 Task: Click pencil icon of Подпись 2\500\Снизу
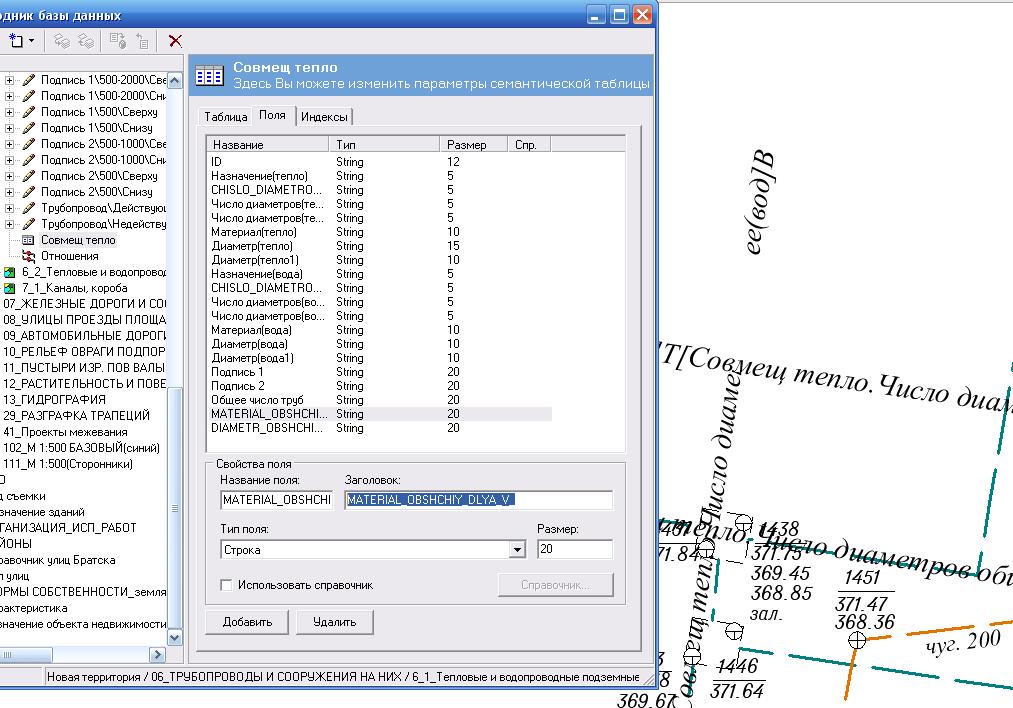pyautogui.click(x=28, y=192)
